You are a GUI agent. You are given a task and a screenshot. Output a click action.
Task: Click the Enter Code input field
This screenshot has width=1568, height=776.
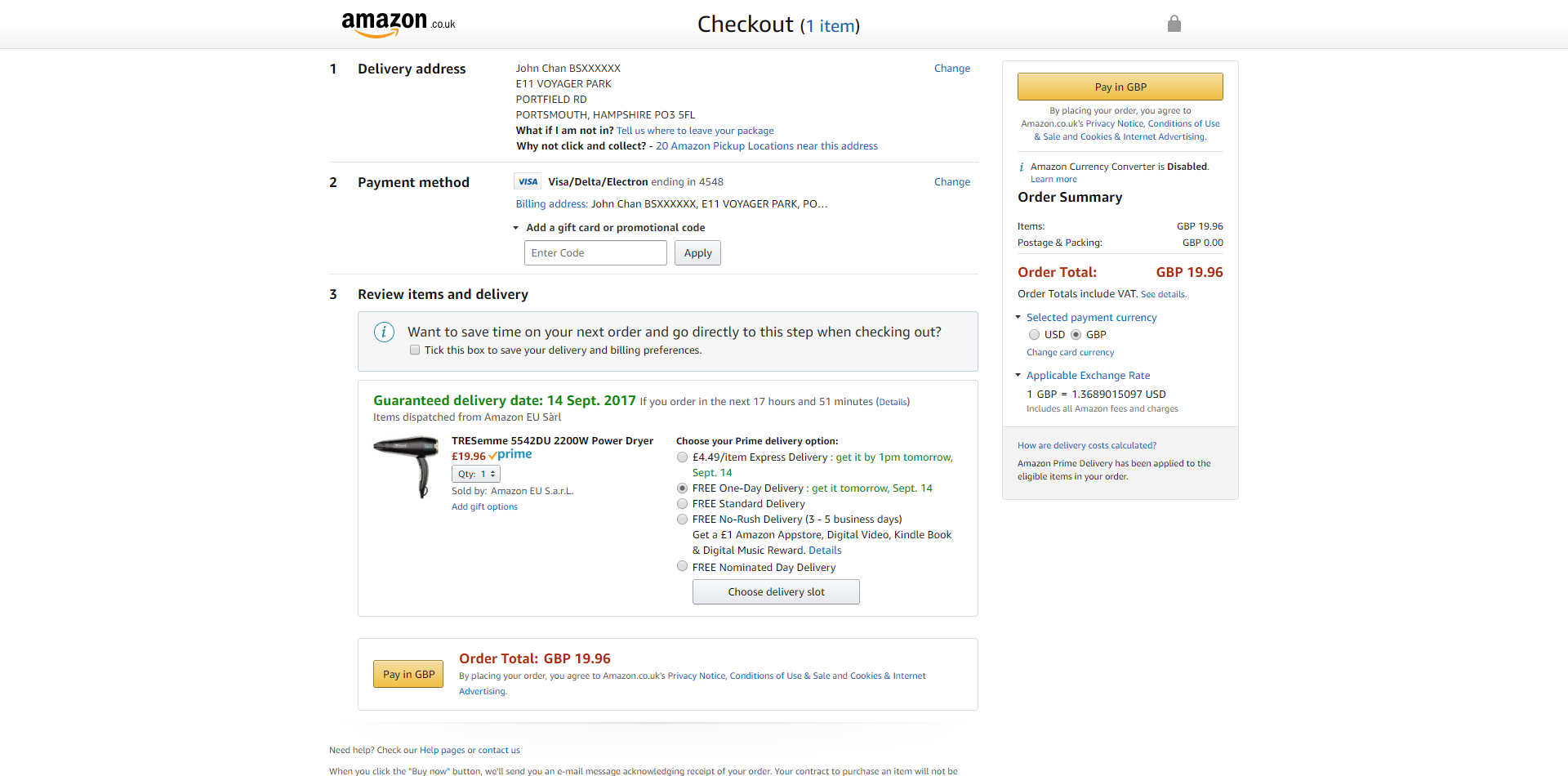595,253
